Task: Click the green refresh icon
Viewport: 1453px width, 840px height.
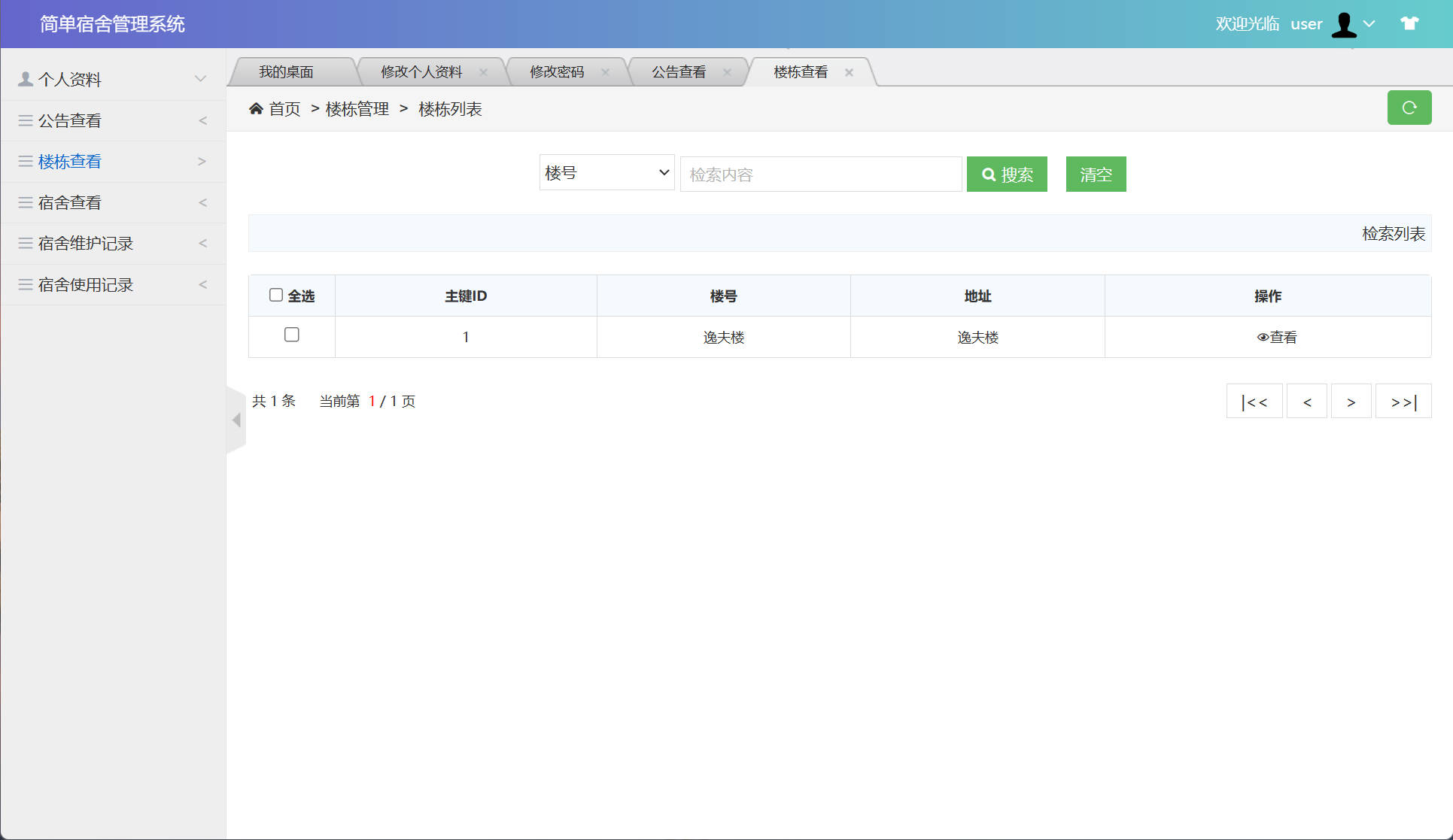Action: (1409, 108)
